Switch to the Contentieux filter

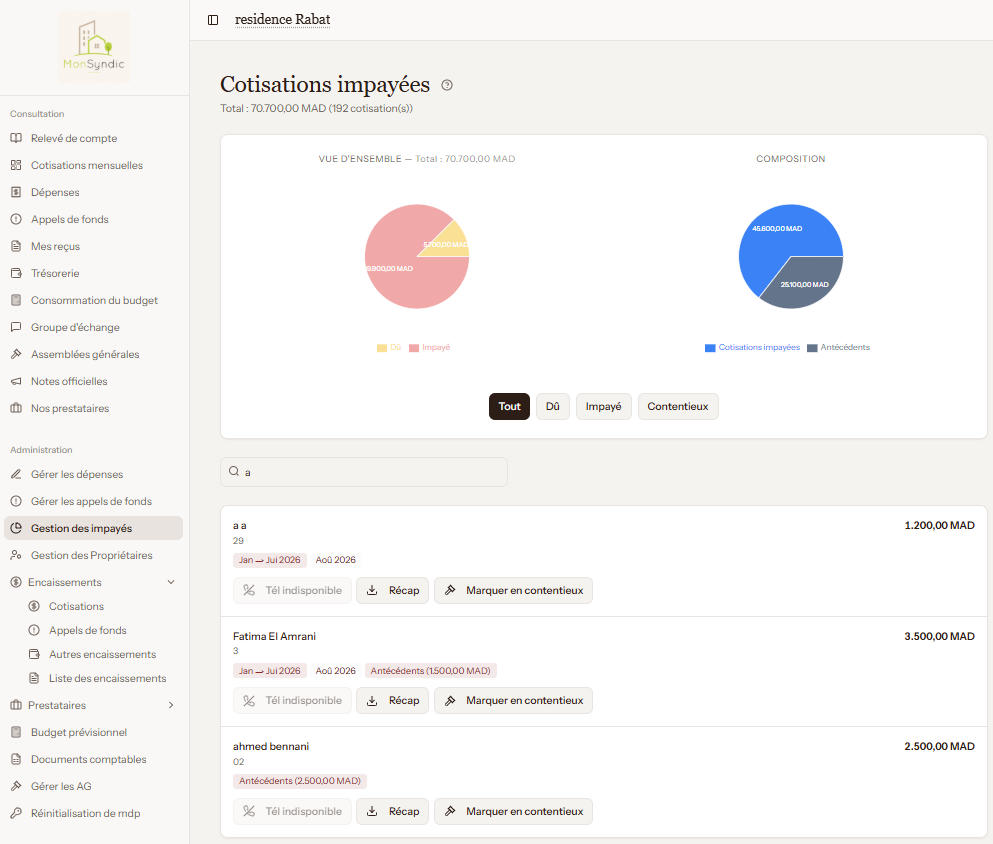coord(678,406)
